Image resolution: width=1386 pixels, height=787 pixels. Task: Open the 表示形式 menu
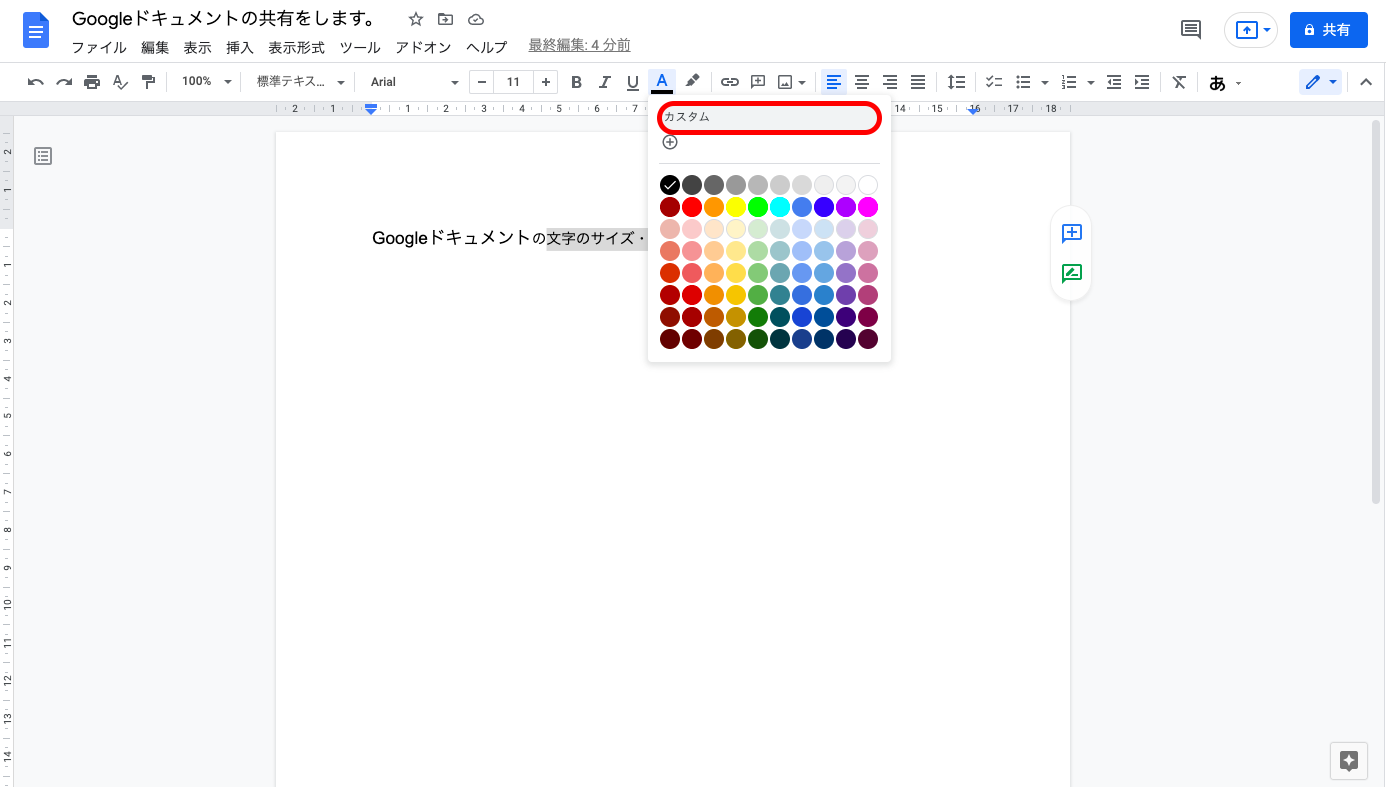point(296,47)
